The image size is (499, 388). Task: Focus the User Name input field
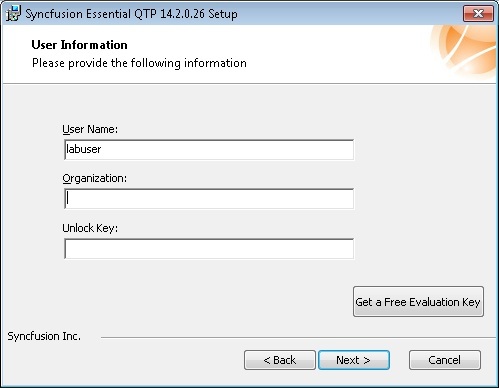(209, 149)
